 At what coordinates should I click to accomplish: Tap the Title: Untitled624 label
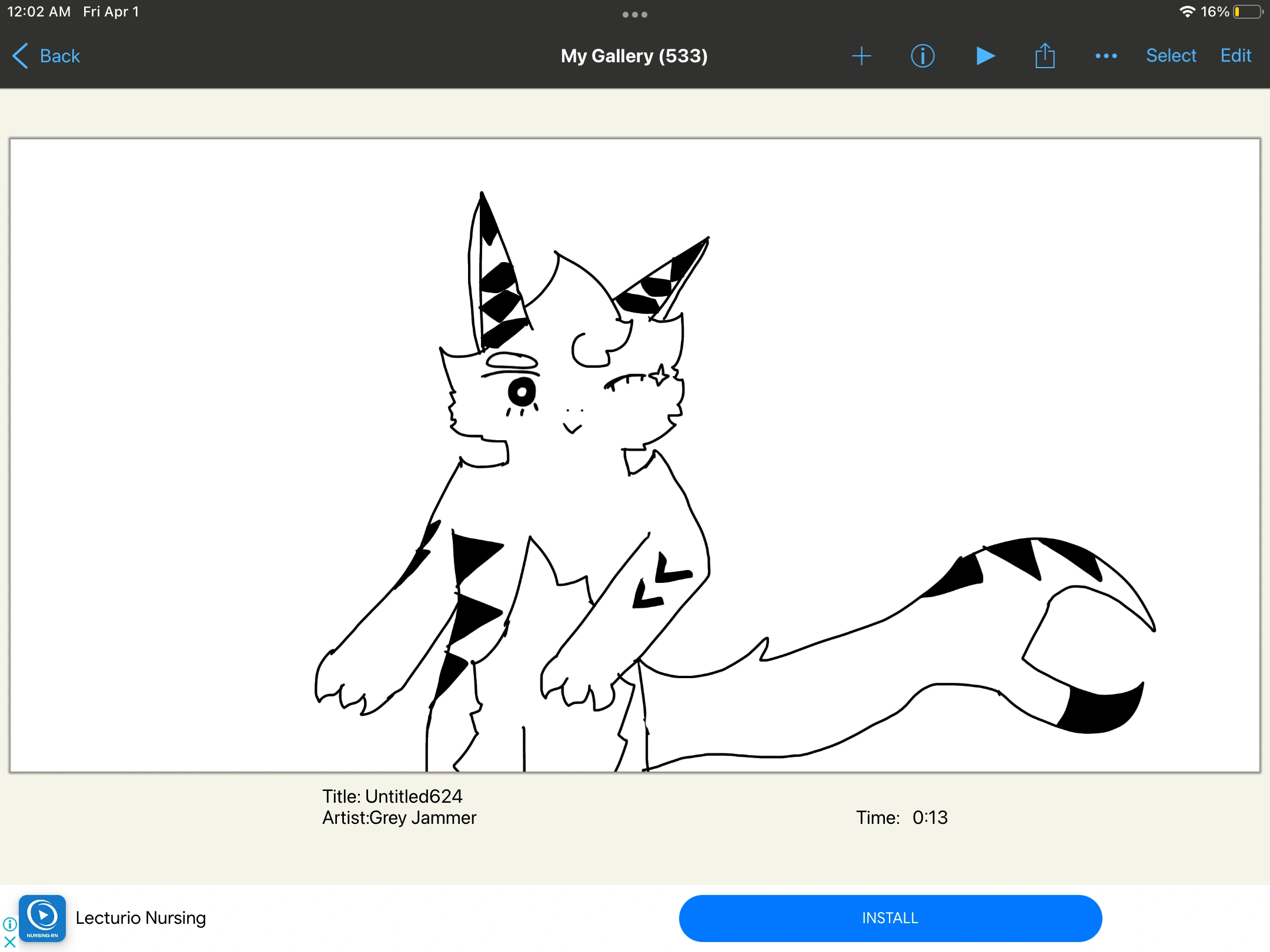coord(392,796)
